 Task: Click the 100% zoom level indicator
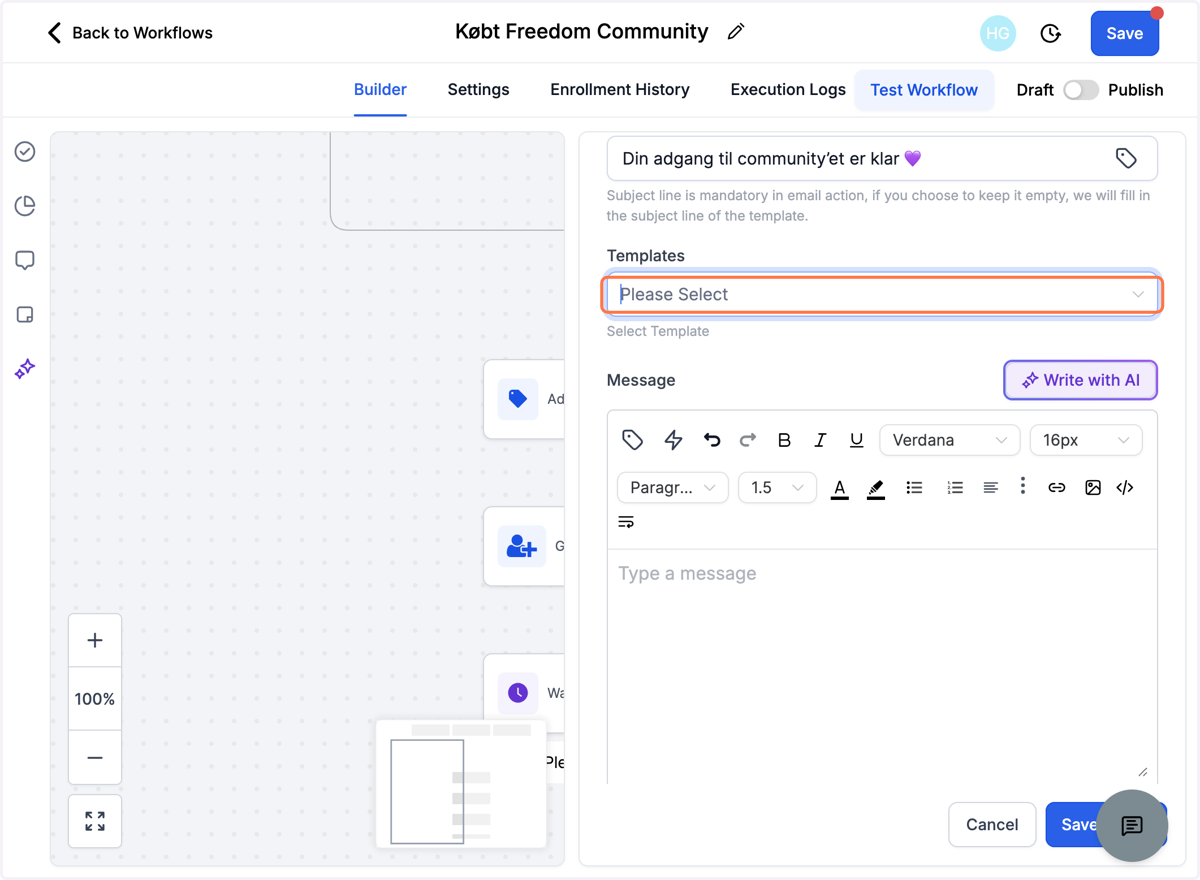(x=95, y=699)
